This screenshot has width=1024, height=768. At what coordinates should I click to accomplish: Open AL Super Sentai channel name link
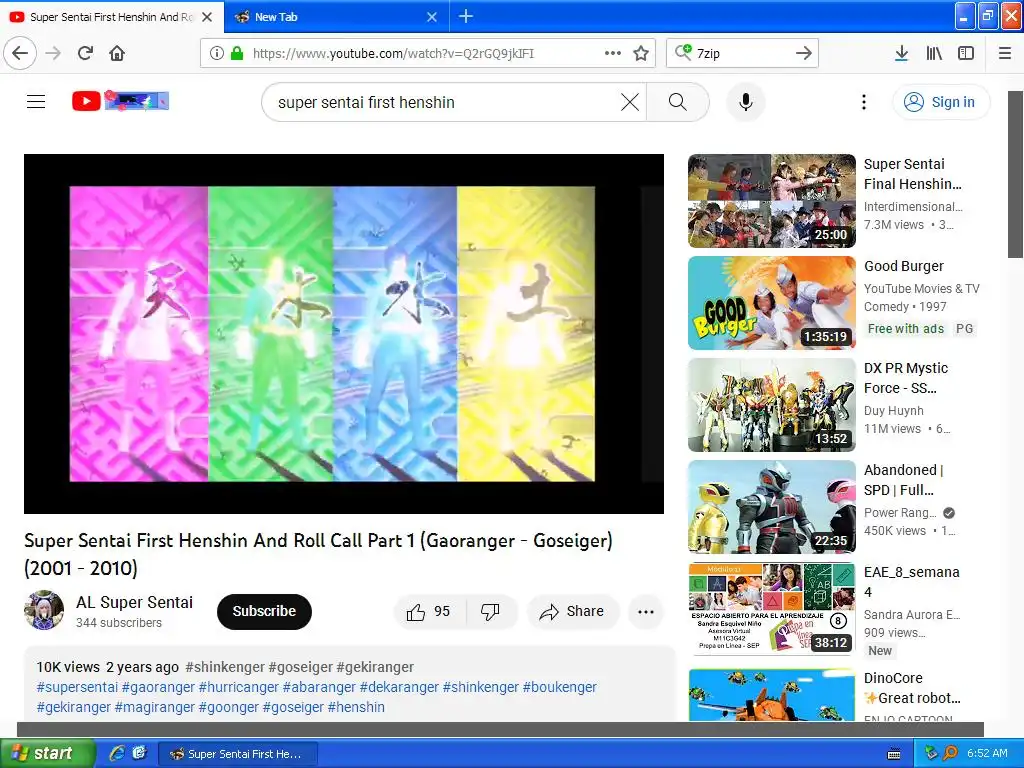click(x=135, y=602)
